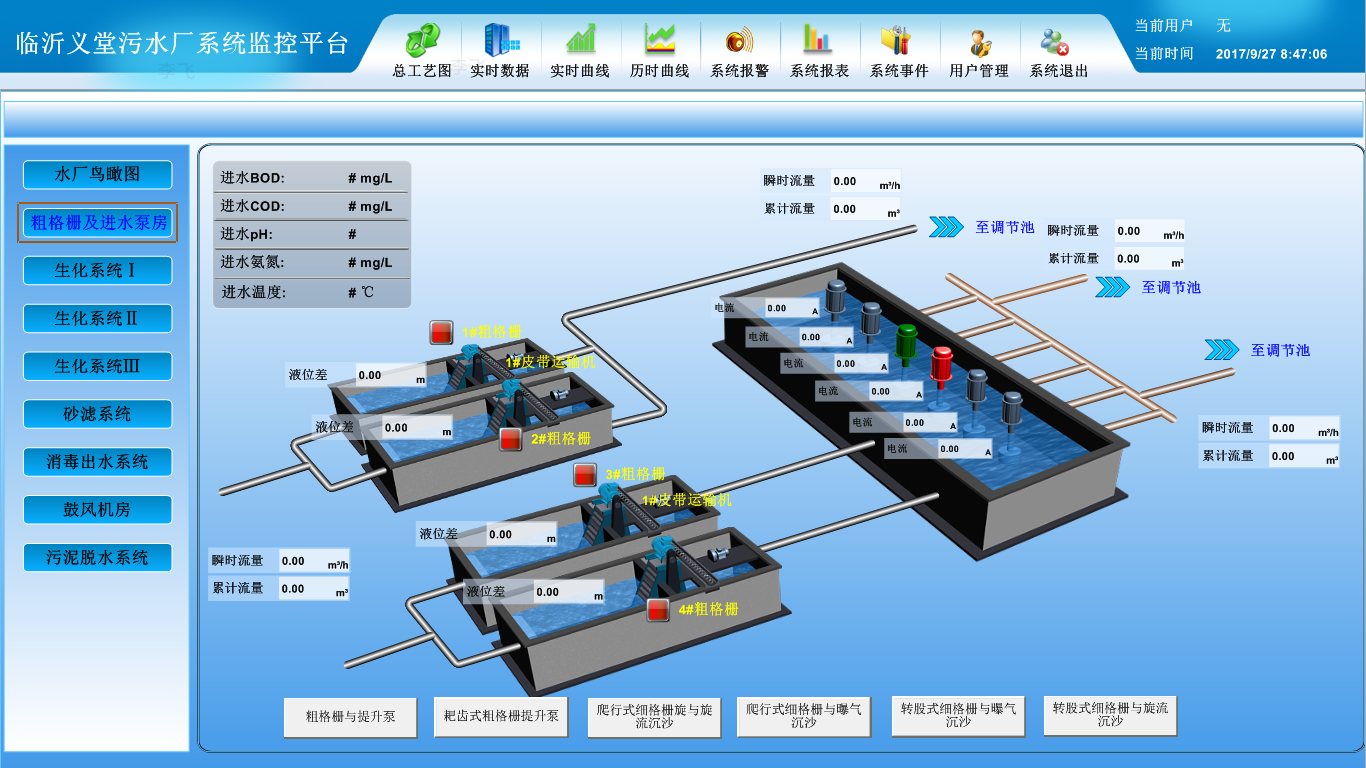The width and height of the screenshot is (1366, 768).
Task: Open the 系统事件 events icon
Action: point(898,41)
